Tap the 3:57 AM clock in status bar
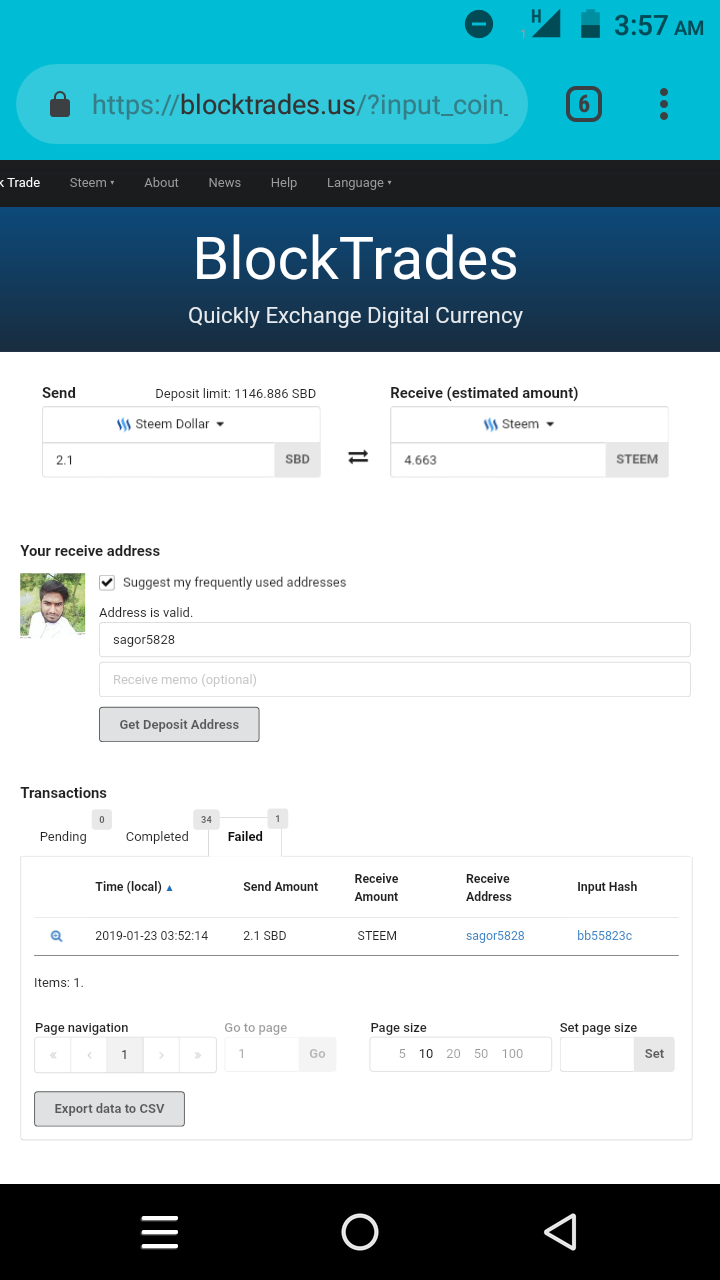 [659, 25]
